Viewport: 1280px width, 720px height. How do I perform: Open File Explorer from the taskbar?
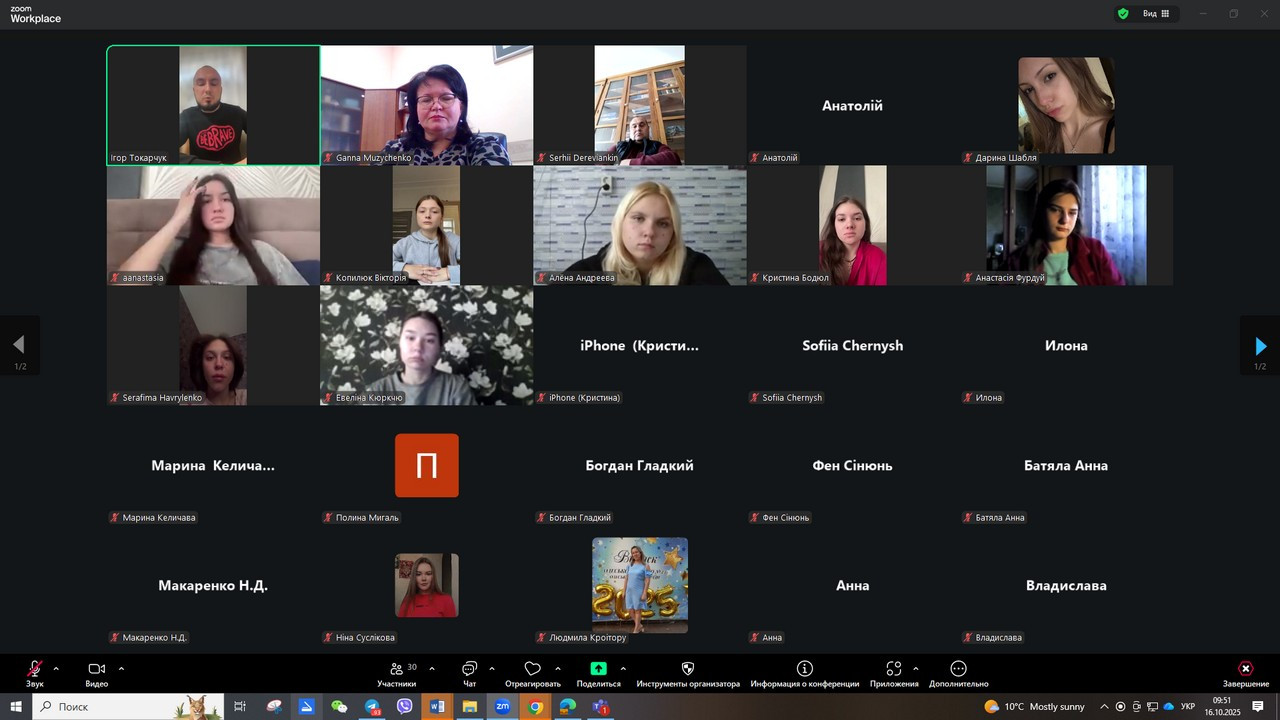(469, 706)
